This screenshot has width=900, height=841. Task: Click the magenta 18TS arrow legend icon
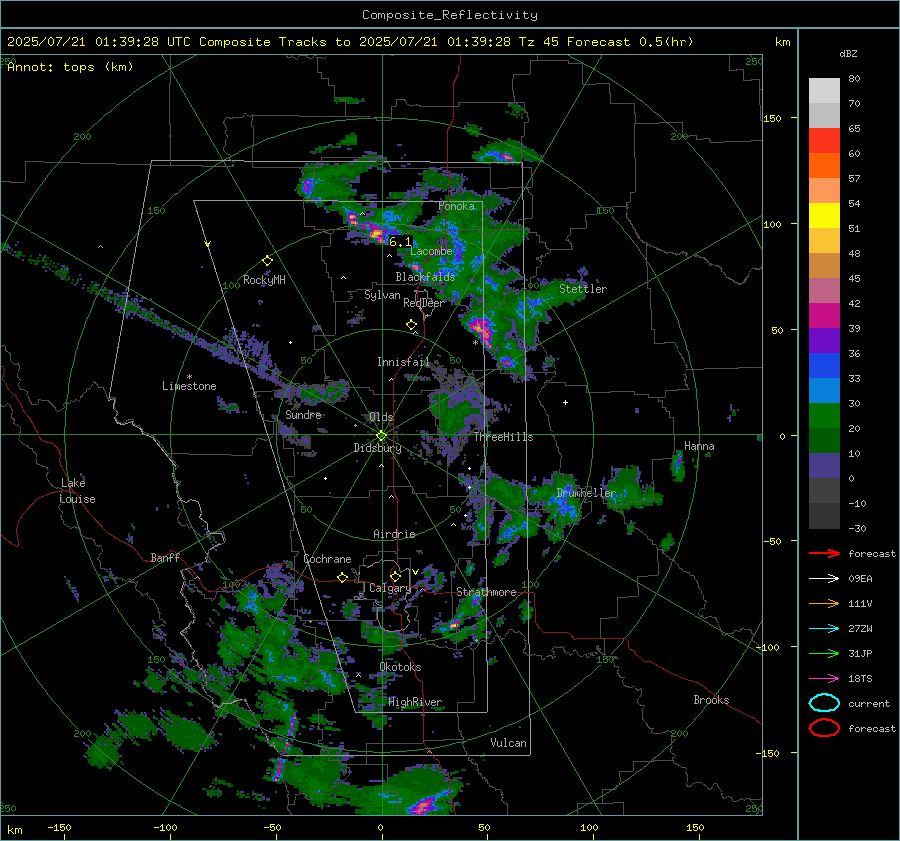coord(824,679)
